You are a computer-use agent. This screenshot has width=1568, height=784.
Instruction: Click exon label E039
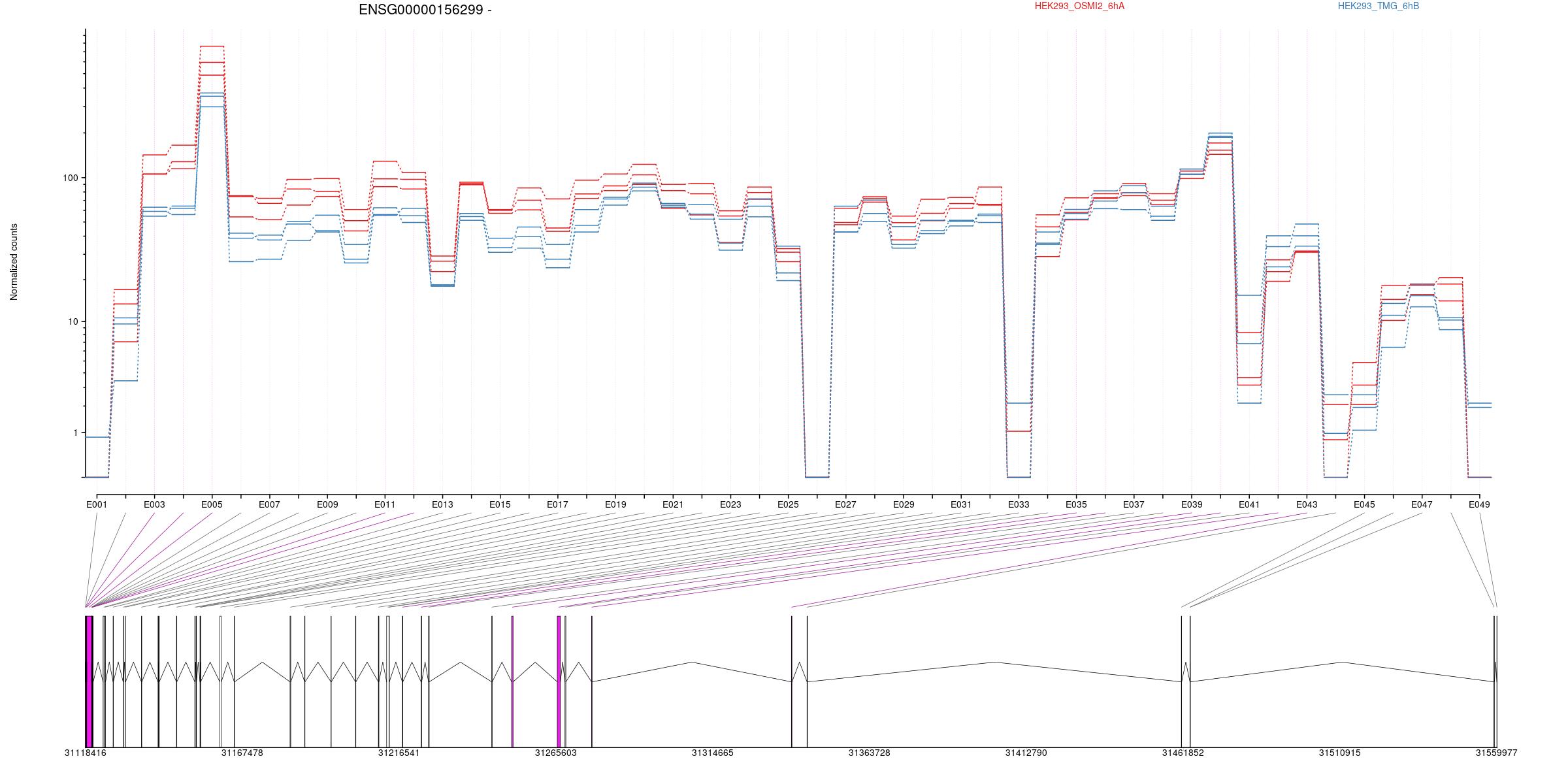click(x=1192, y=504)
